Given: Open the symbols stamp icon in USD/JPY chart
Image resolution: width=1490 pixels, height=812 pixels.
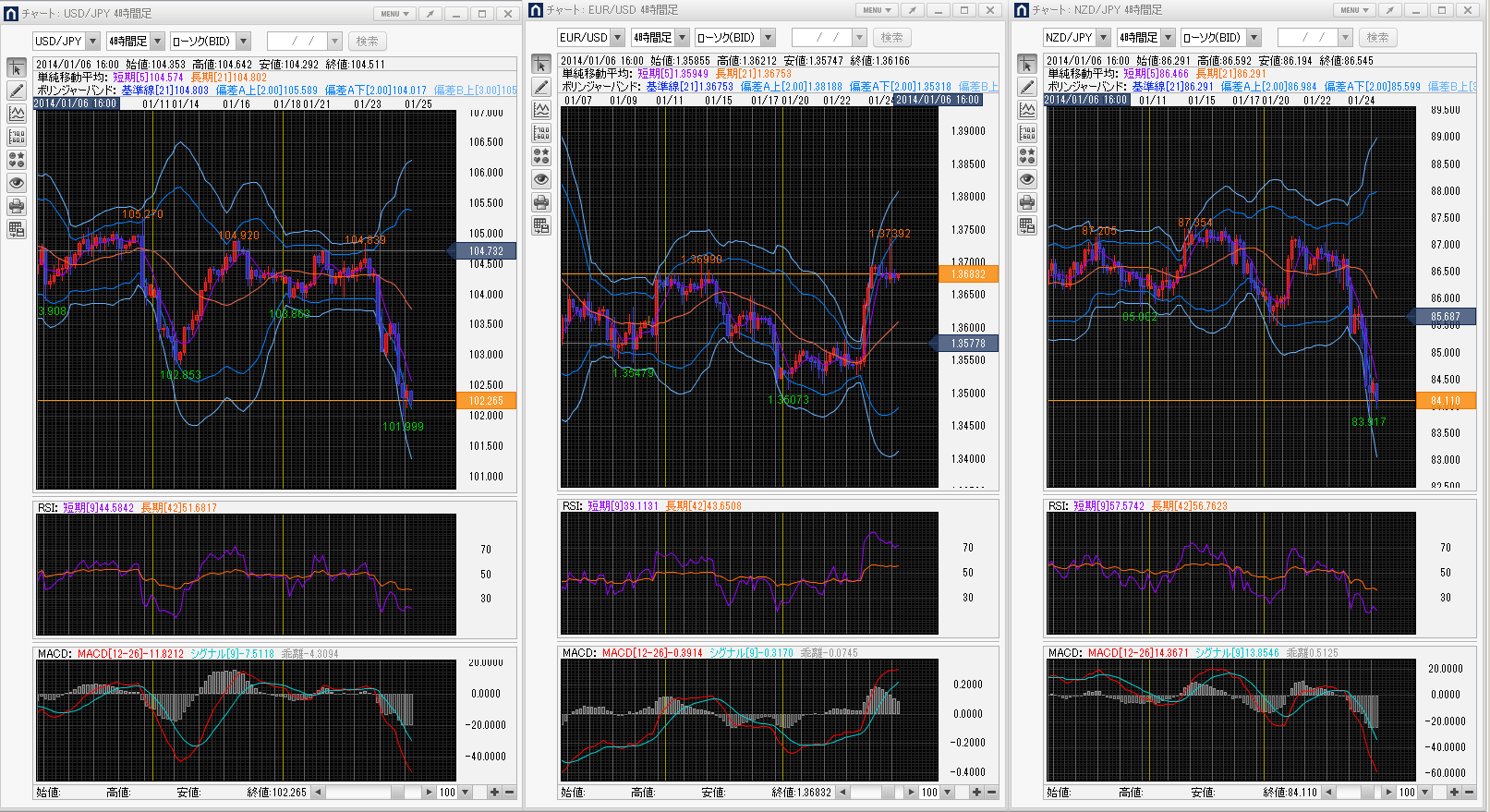Looking at the screenshot, I should pos(17,160).
